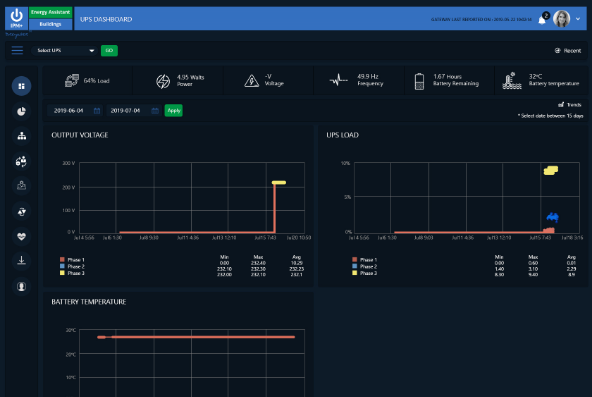Image resolution: width=592 pixels, height=397 pixels.
Task: Toggle Phase 1 swatch in UPS Load legend
Action: tap(354, 259)
